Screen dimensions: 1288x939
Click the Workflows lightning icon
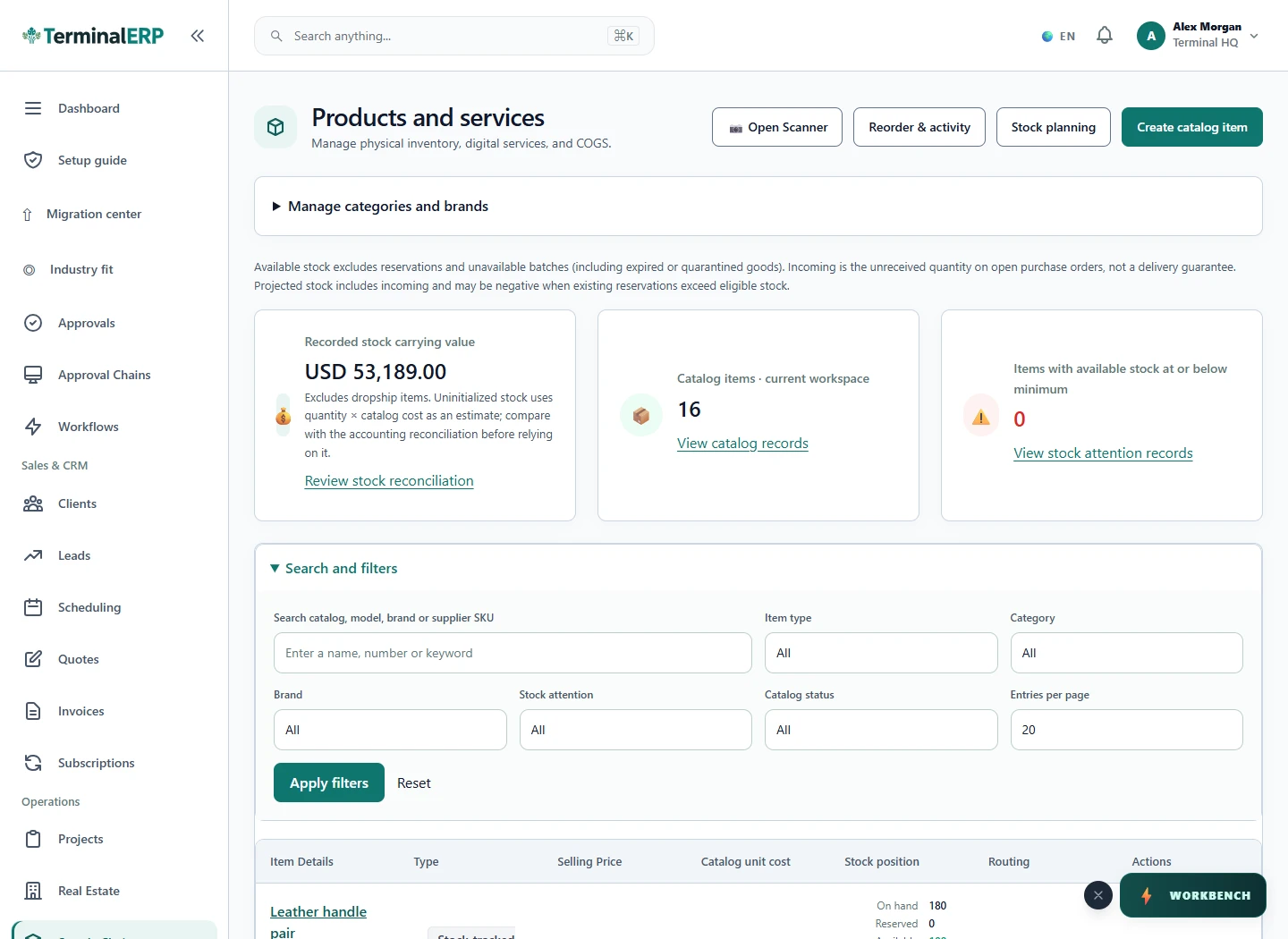tap(33, 427)
